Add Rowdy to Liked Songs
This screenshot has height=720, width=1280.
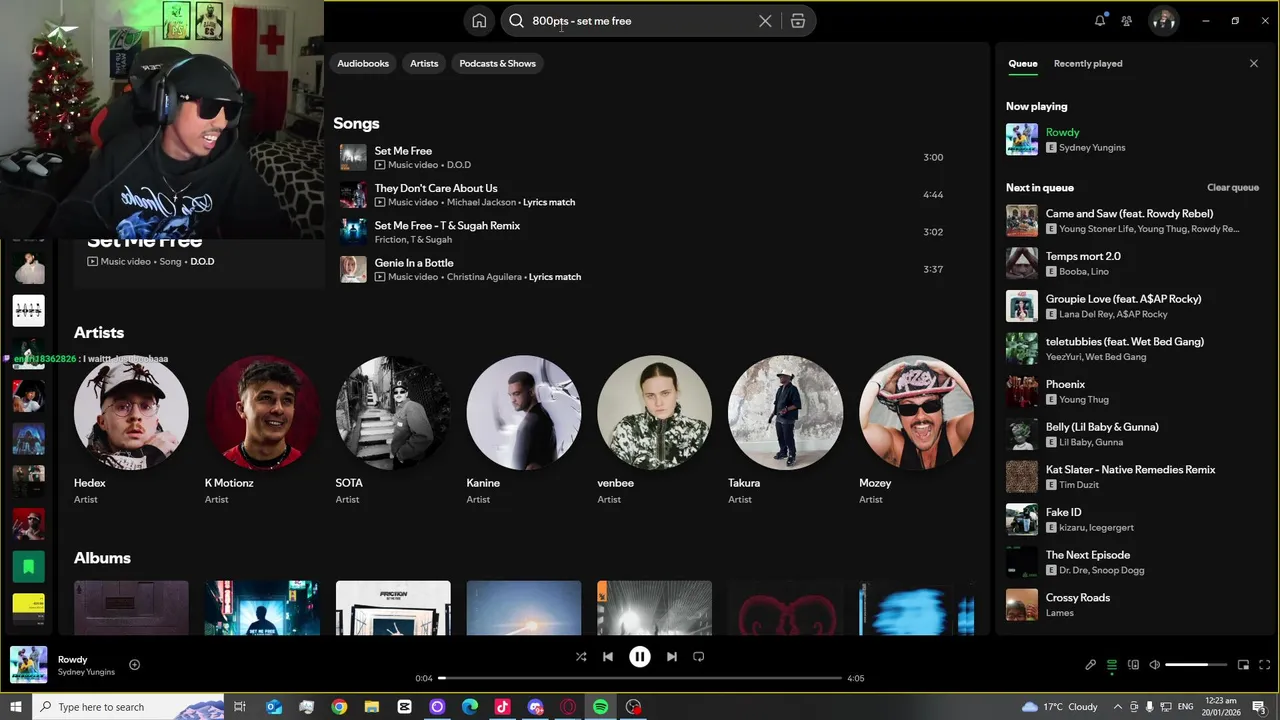tap(134, 665)
